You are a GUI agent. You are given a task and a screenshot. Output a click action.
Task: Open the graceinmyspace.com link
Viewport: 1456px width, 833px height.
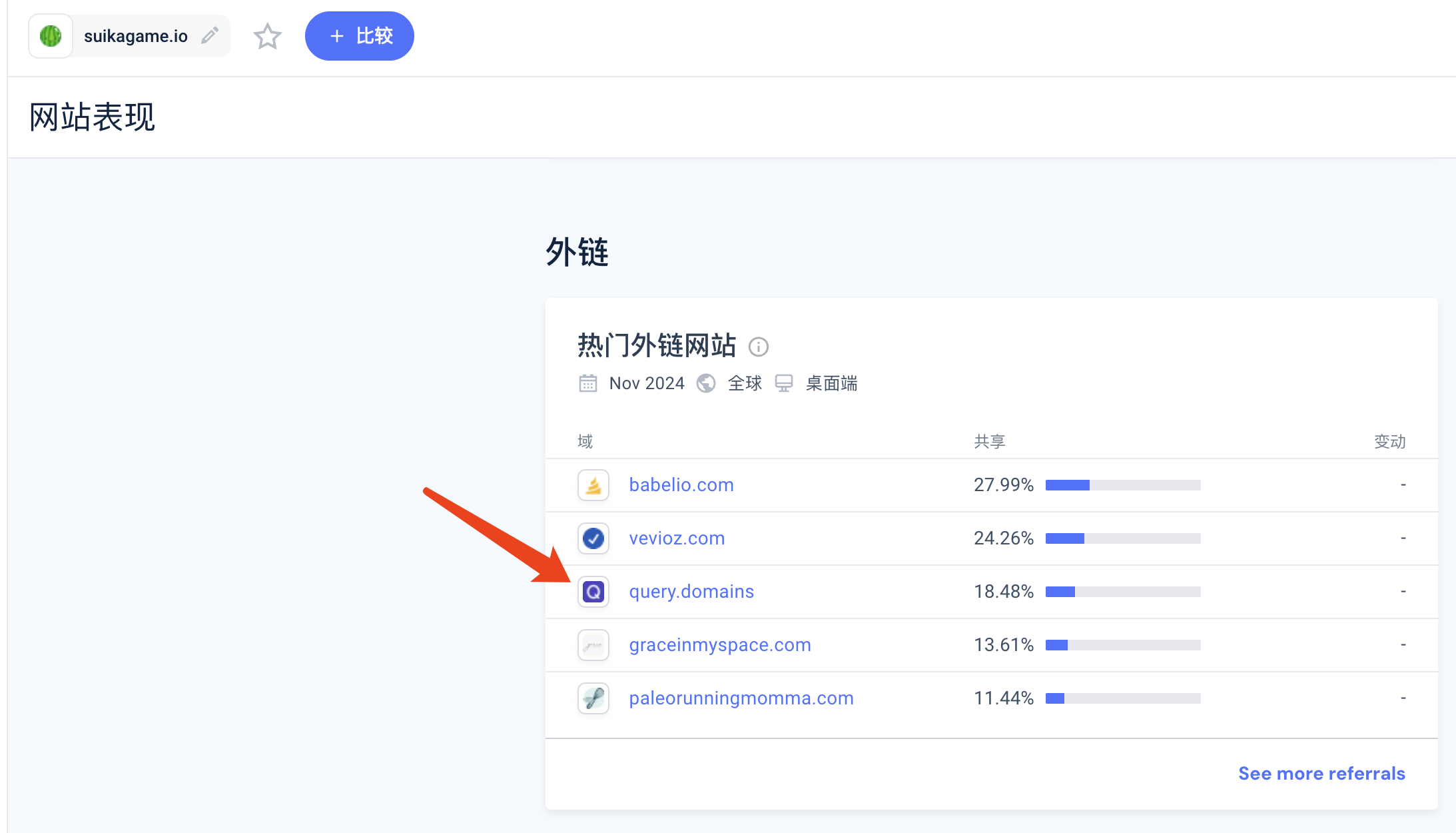pos(720,645)
